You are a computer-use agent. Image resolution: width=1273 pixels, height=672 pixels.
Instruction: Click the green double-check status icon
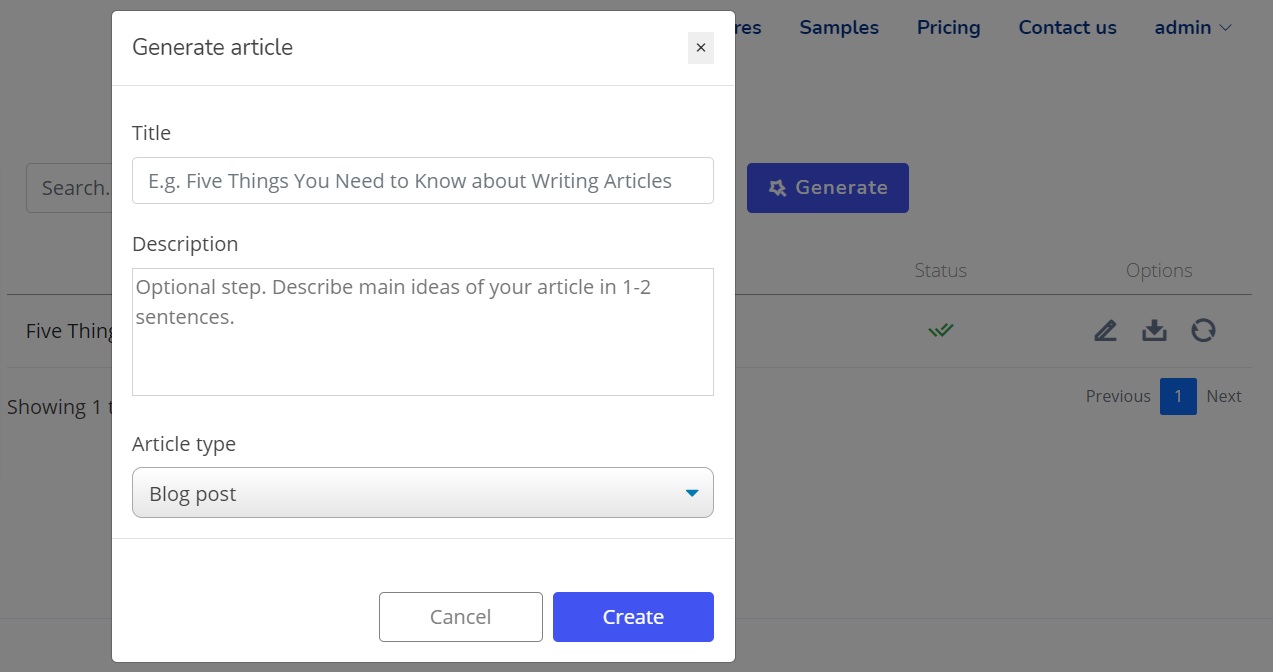pyautogui.click(x=940, y=330)
